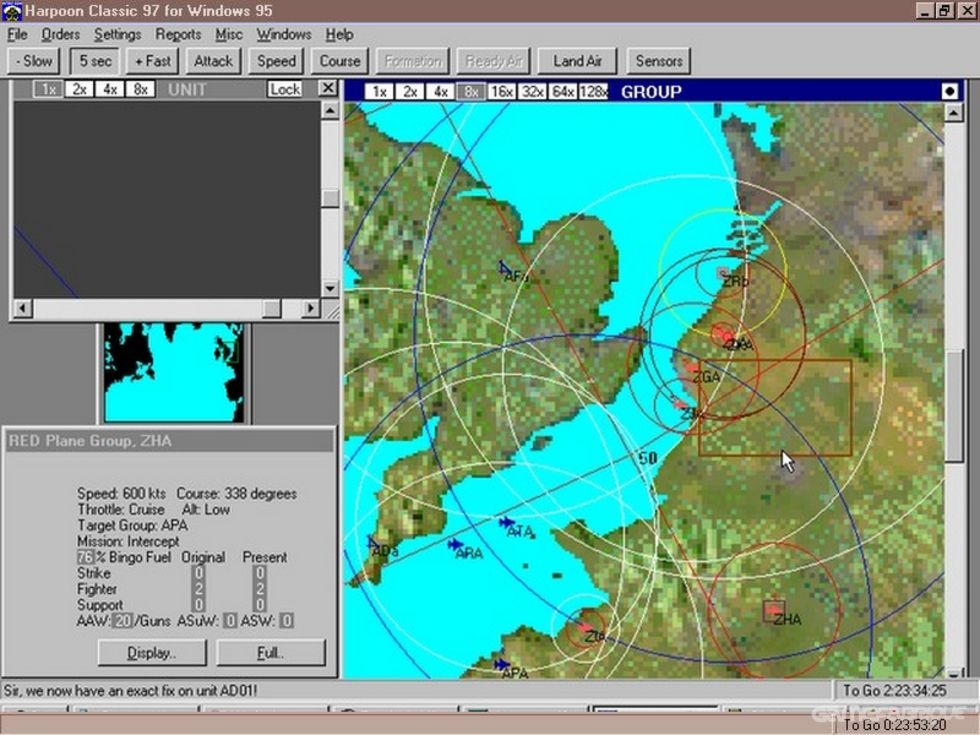Screen dimensions: 980x735
Task: Select the blue aircraft group APA
Action: pyautogui.click(x=501, y=664)
